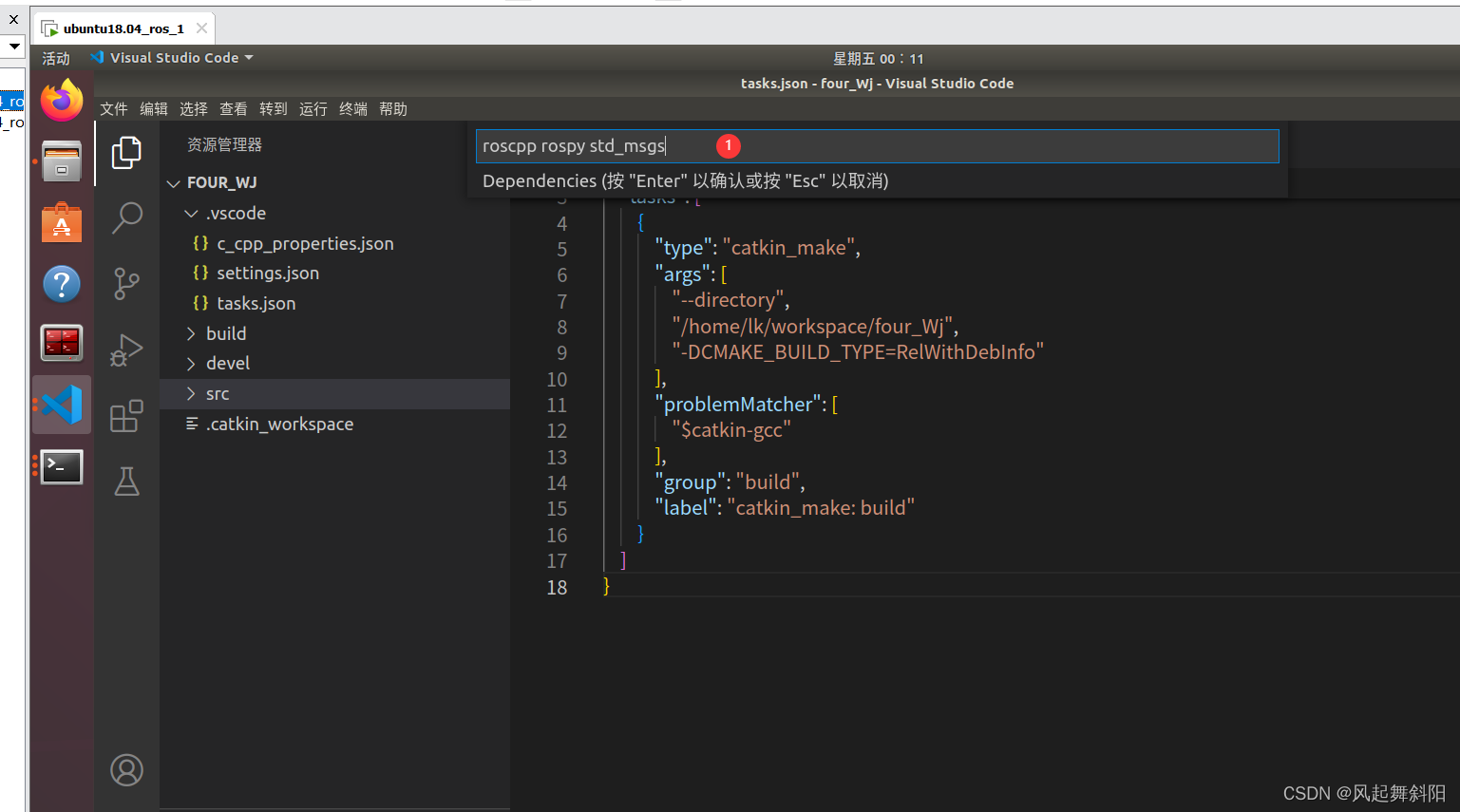Open the Visual Studio Code app menu dropdown
Viewport: 1460px width, 812px height.
(x=173, y=58)
